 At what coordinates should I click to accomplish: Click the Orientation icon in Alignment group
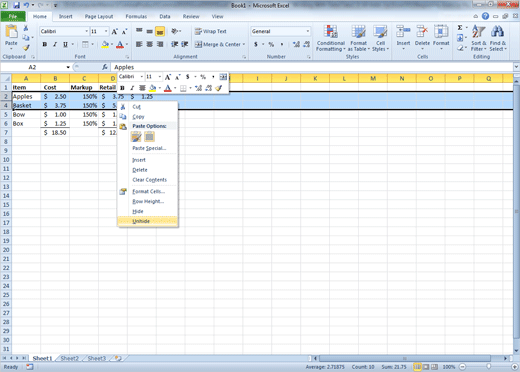tap(175, 31)
